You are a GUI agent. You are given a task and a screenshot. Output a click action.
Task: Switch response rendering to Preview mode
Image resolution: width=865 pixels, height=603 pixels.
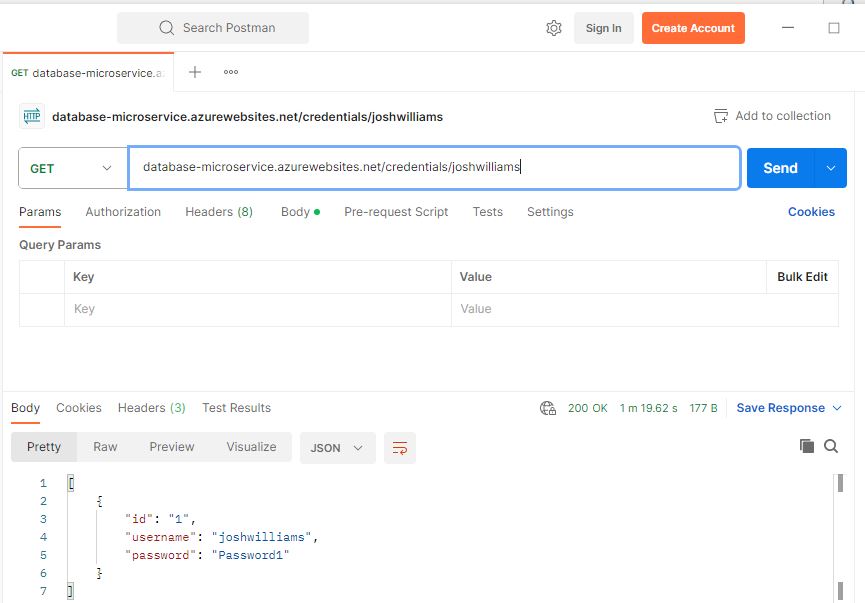(x=171, y=447)
